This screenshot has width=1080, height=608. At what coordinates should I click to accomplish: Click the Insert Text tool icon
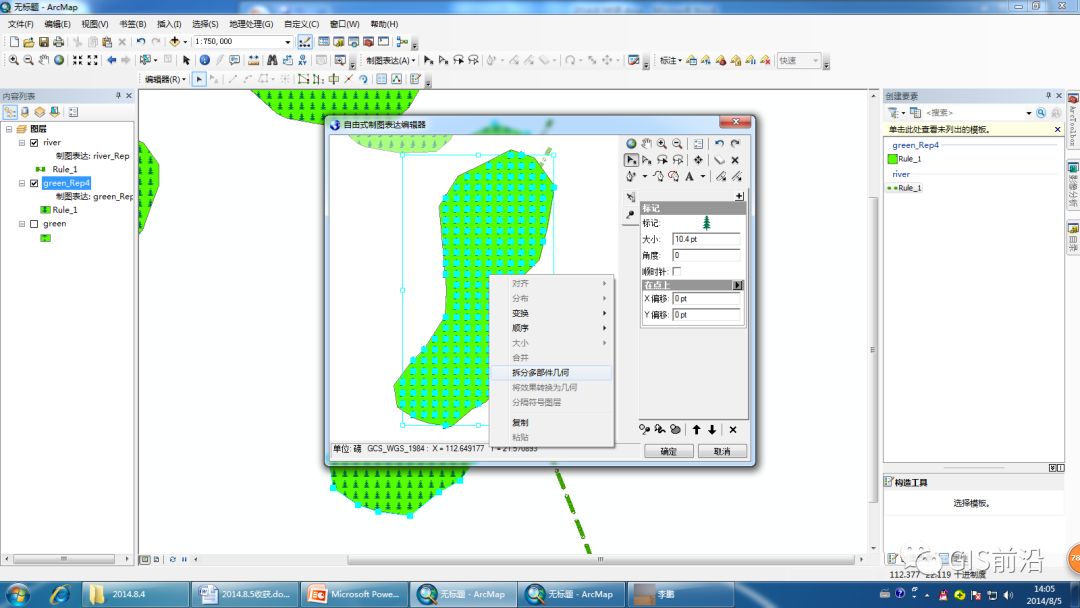[x=689, y=177]
